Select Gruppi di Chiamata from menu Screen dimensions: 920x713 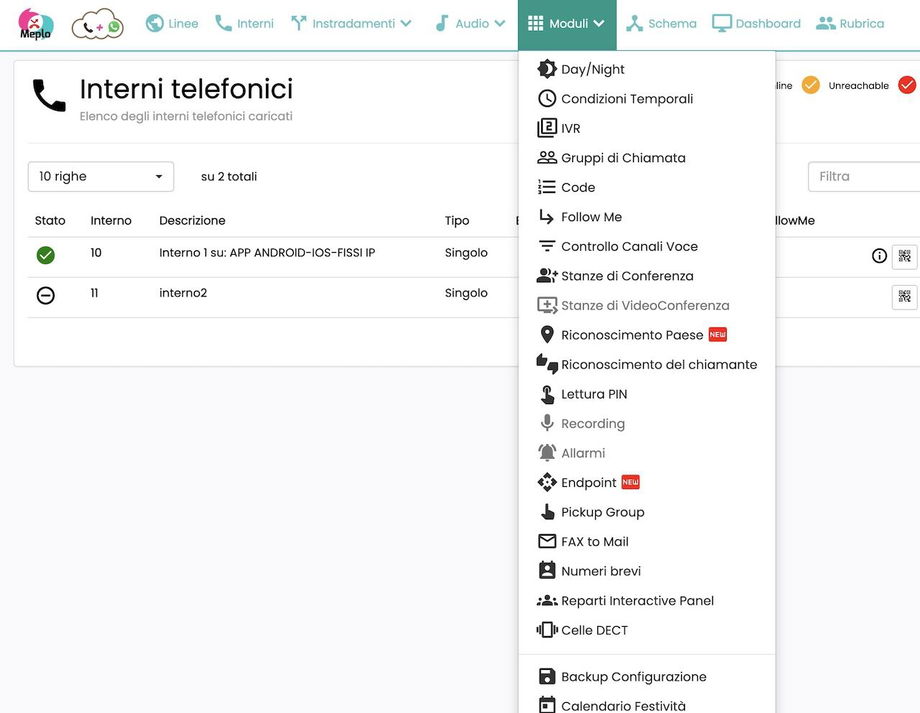(623, 158)
